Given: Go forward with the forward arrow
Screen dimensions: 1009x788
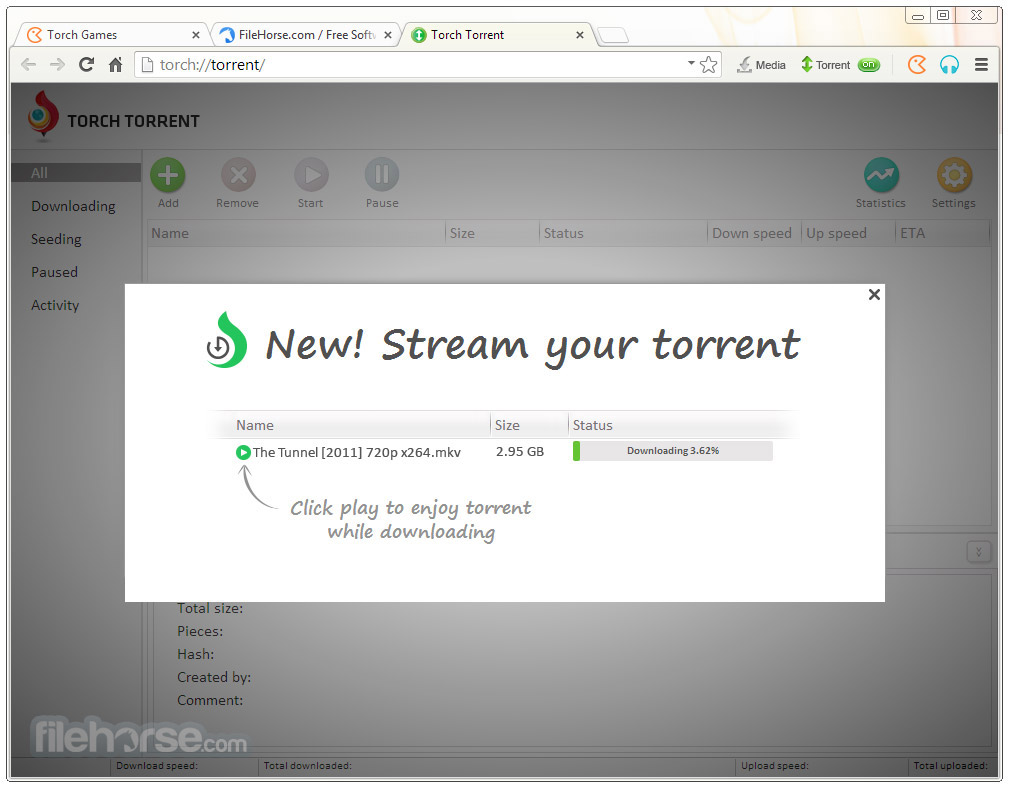Looking at the screenshot, I should click(x=57, y=64).
